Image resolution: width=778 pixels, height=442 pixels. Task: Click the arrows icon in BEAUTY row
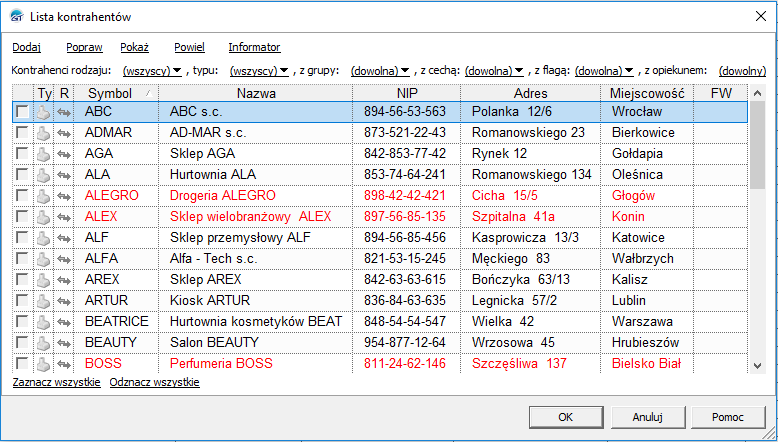point(64,343)
